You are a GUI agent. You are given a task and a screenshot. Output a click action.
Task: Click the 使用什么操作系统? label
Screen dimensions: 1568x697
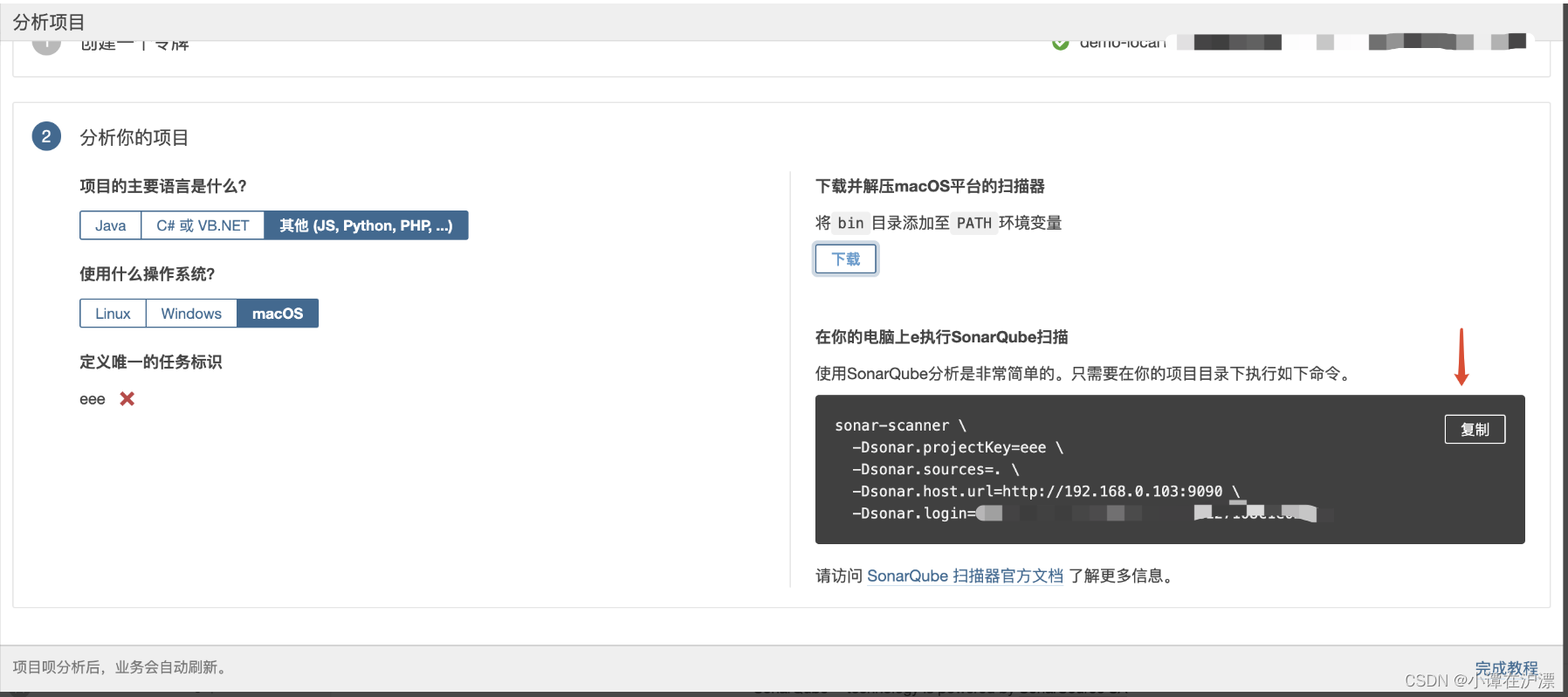148,274
